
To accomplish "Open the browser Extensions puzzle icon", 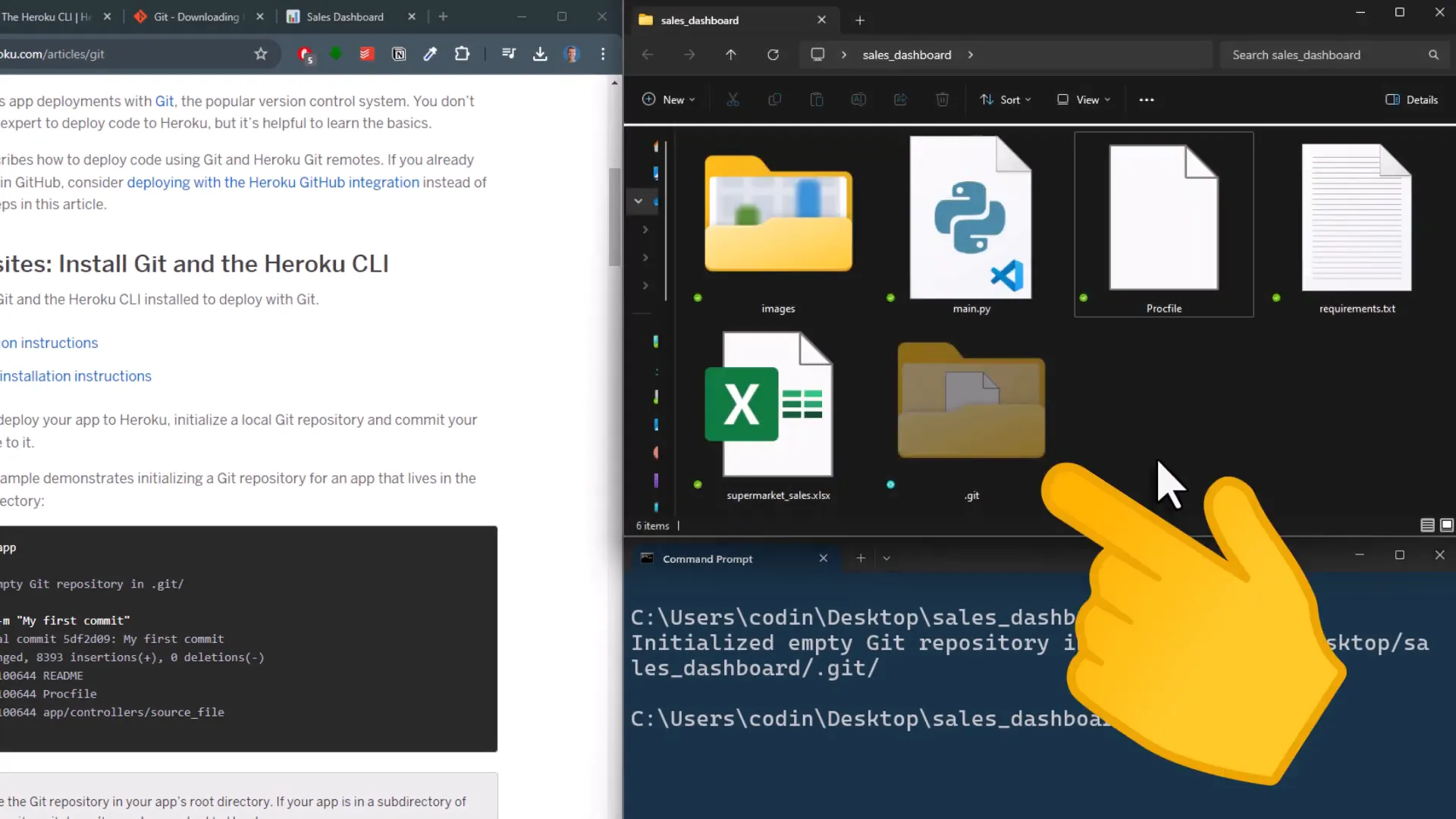I will tap(462, 54).
